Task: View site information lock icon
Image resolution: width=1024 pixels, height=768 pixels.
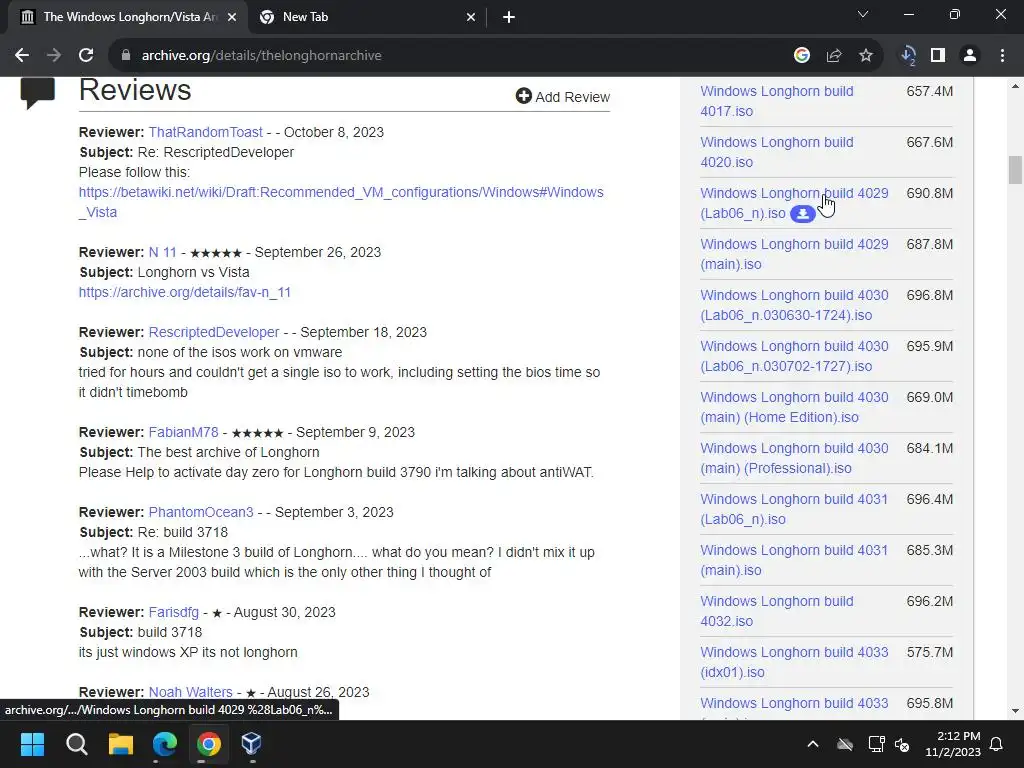Action: (x=126, y=56)
